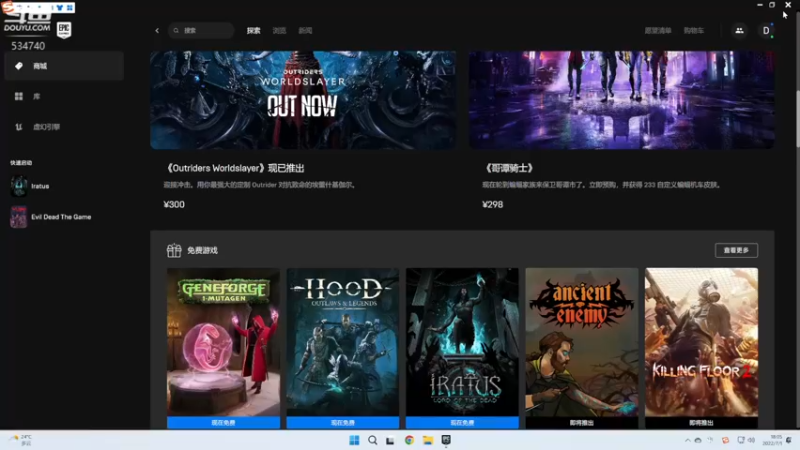
Task: Click the Sogou input method tray icon
Action: [726, 440]
